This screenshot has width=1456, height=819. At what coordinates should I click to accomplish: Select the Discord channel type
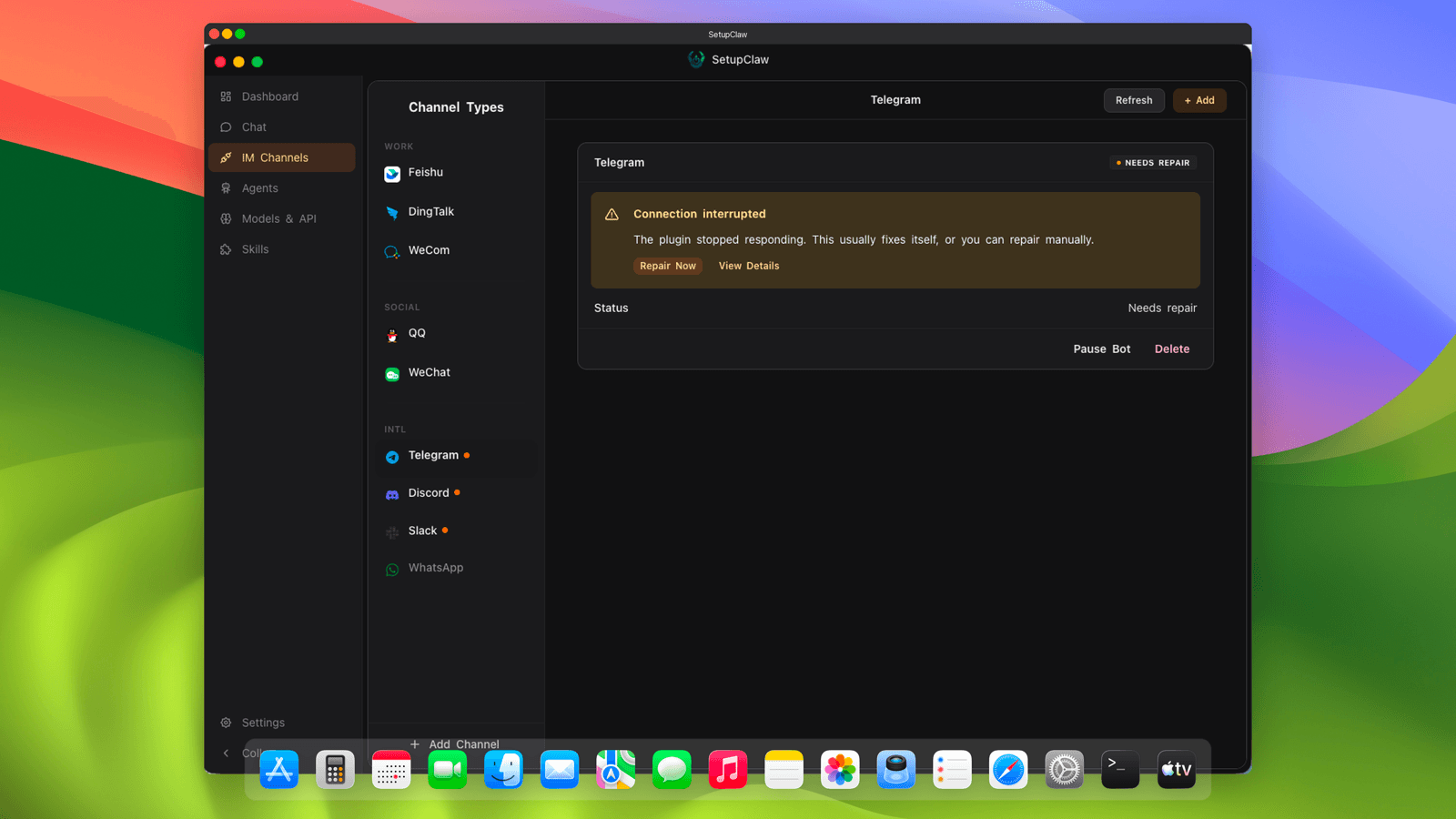(x=456, y=493)
